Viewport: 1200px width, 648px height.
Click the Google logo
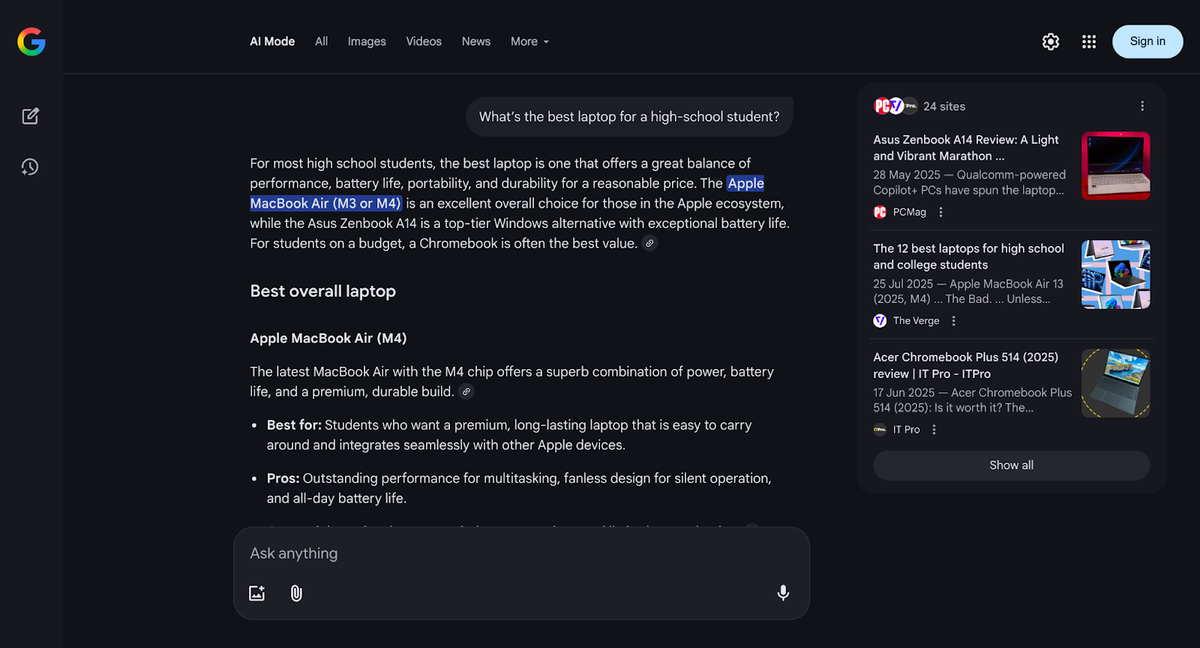pos(30,42)
